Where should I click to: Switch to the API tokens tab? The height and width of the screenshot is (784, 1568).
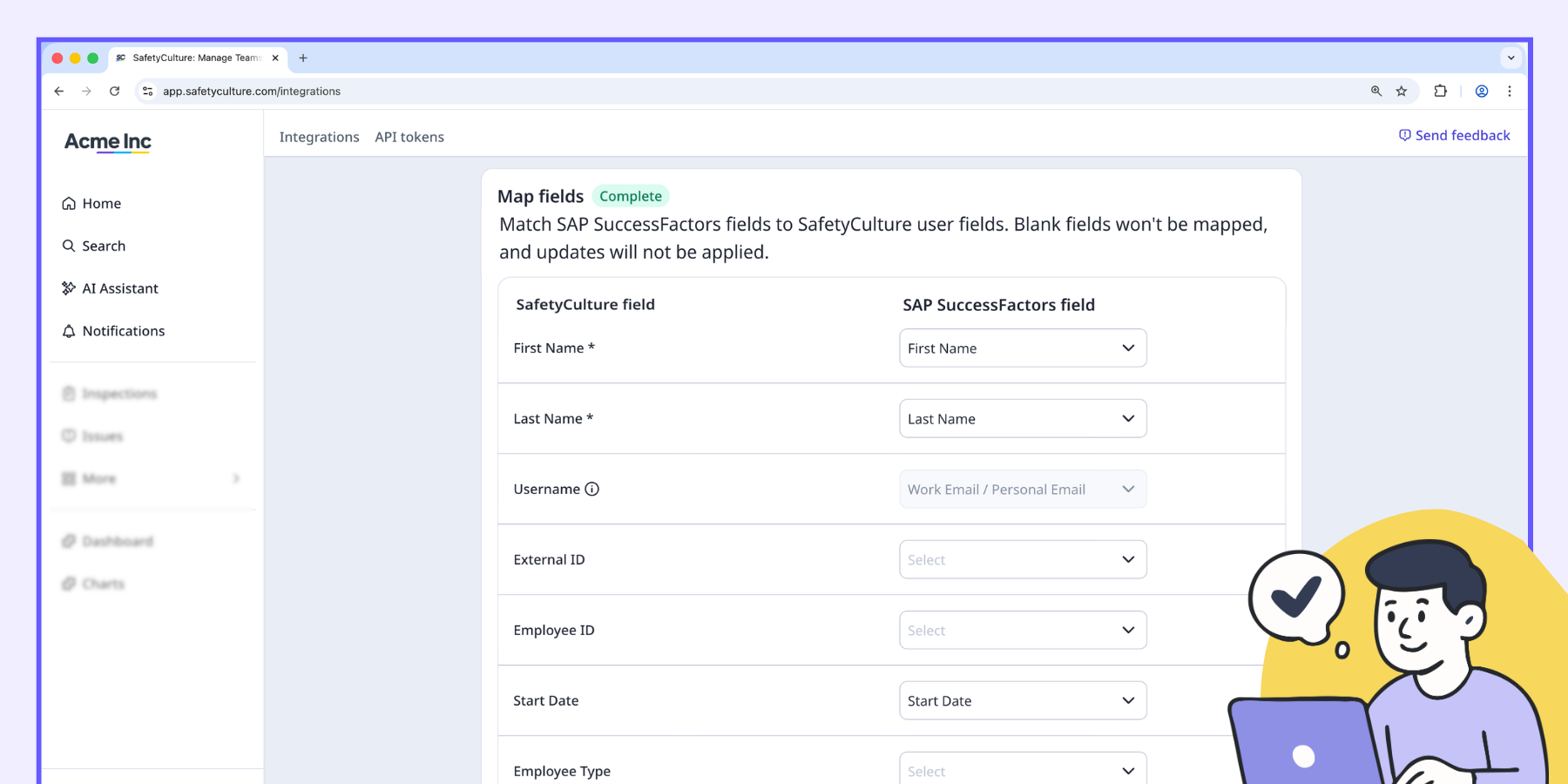[x=409, y=138]
